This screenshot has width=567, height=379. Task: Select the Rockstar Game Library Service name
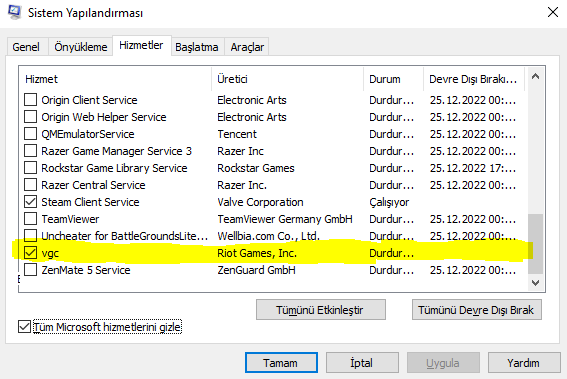(x=114, y=168)
